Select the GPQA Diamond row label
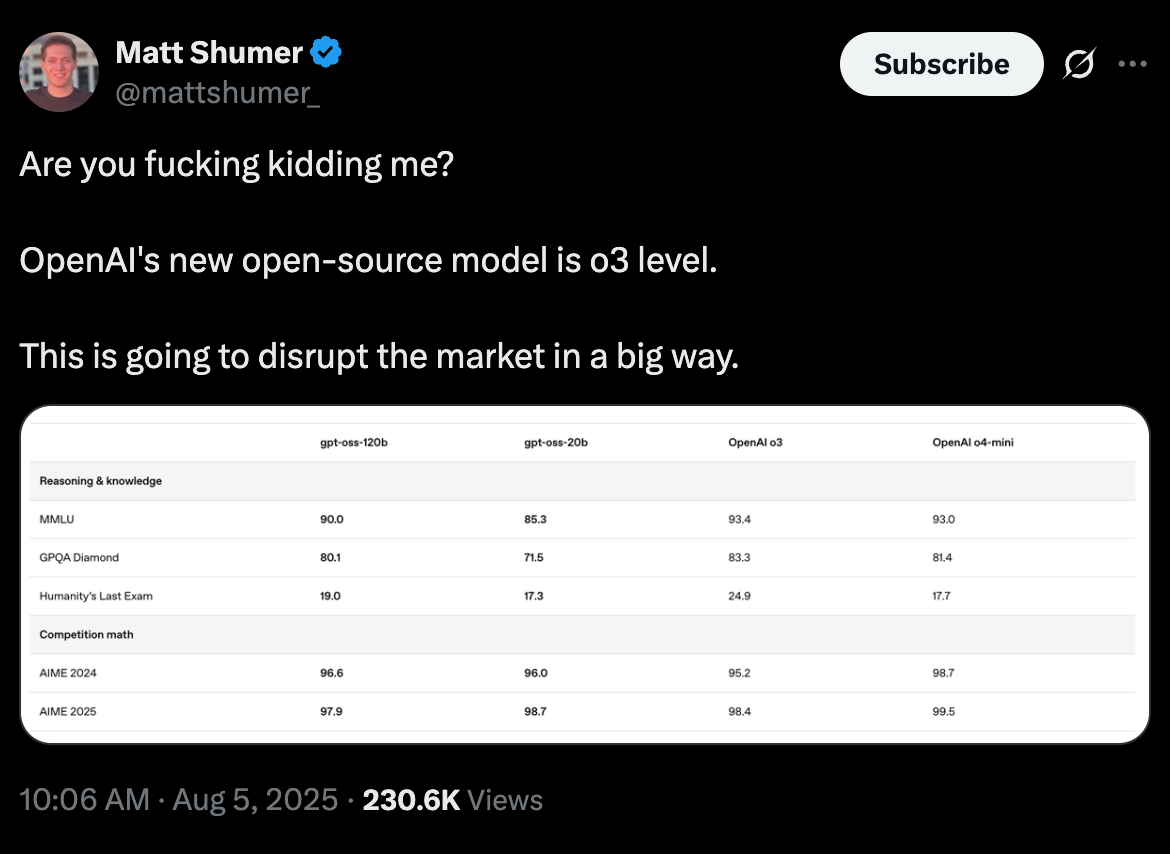 [79, 557]
